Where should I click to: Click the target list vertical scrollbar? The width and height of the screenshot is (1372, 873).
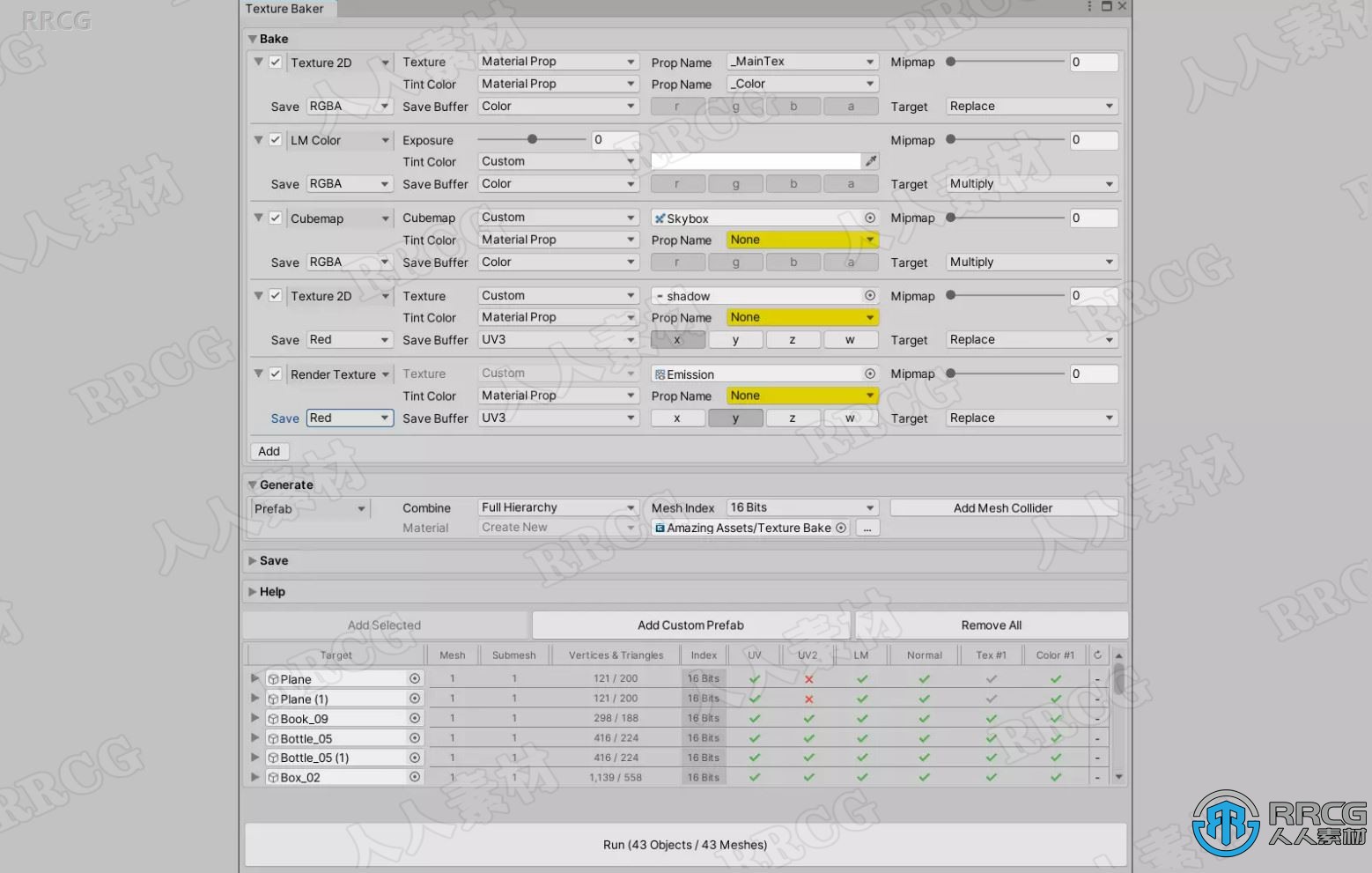pos(1119,715)
